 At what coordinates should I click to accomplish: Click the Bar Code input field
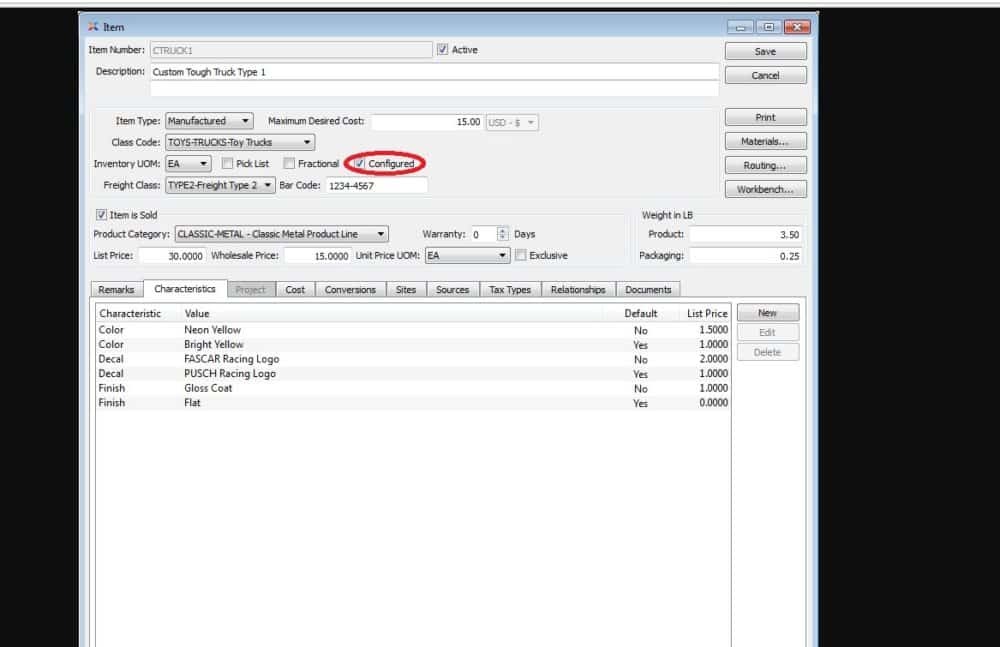coord(376,185)
